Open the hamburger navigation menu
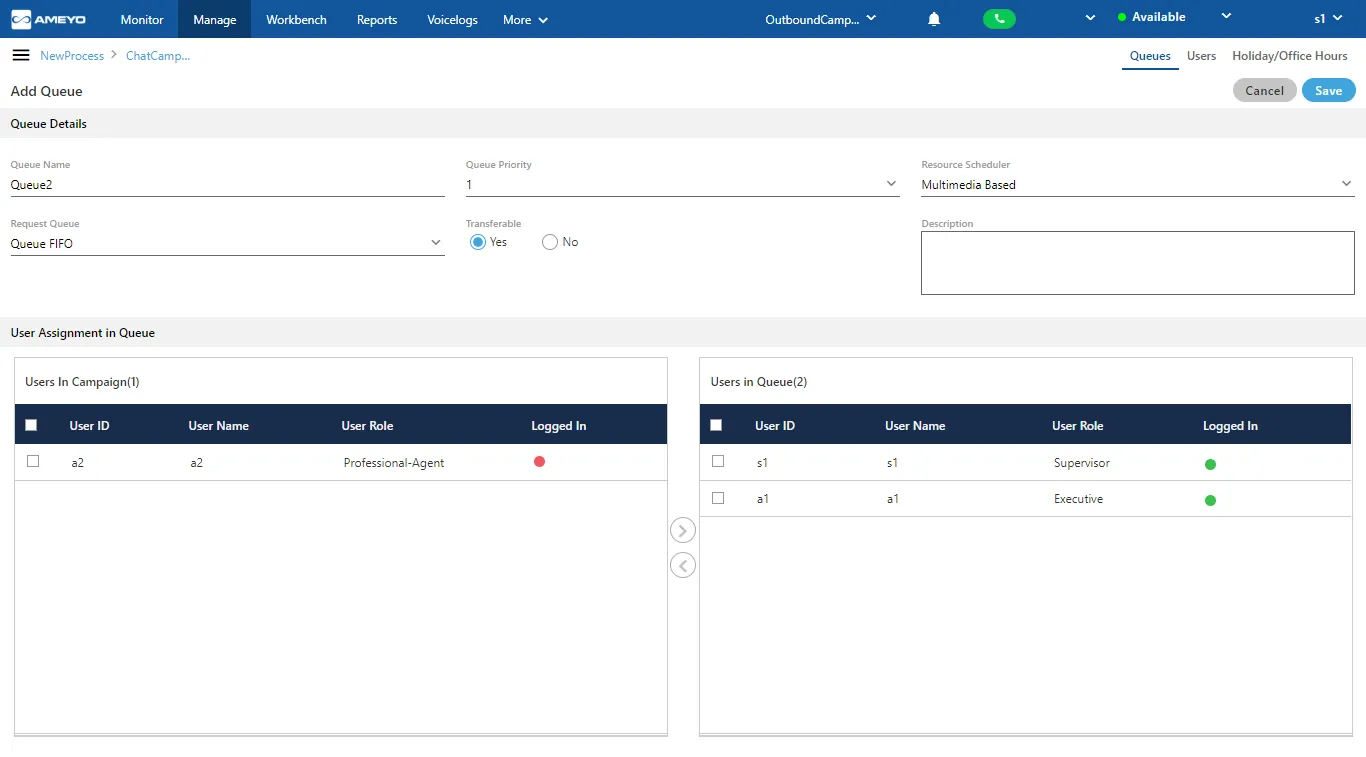The height and width of the screenshot is (757, 1366). pos(20,55)
